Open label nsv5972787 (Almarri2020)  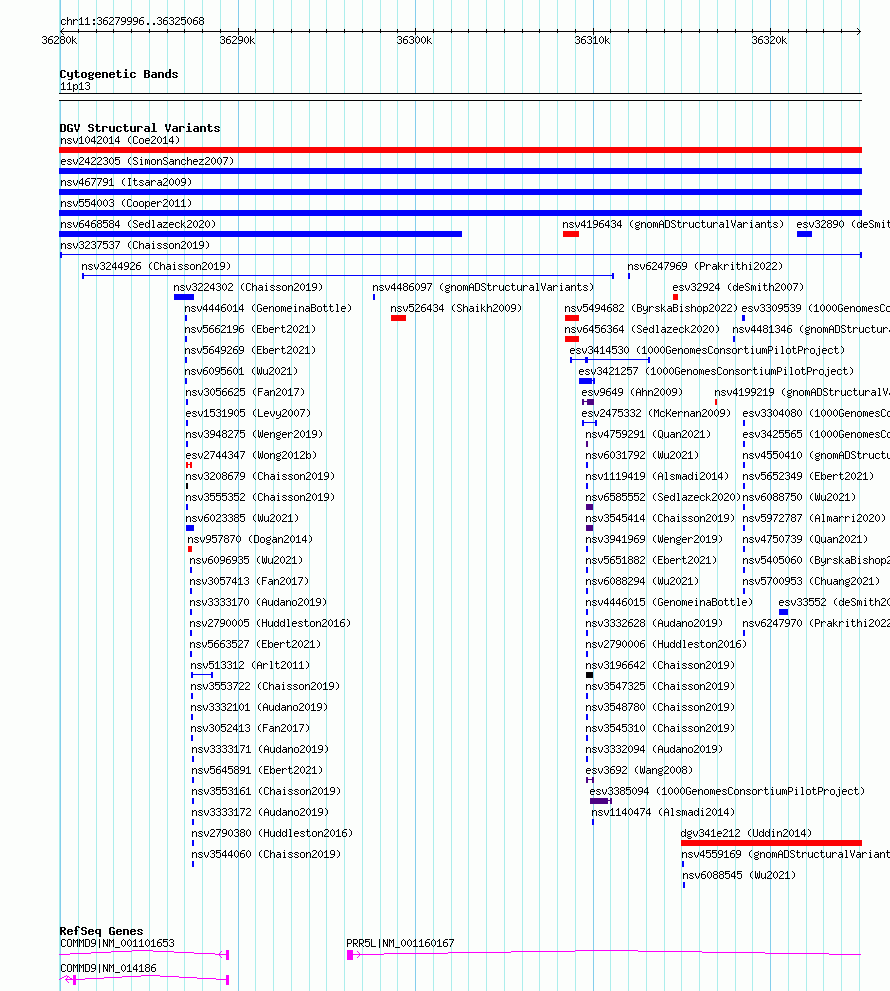[814, 518]
